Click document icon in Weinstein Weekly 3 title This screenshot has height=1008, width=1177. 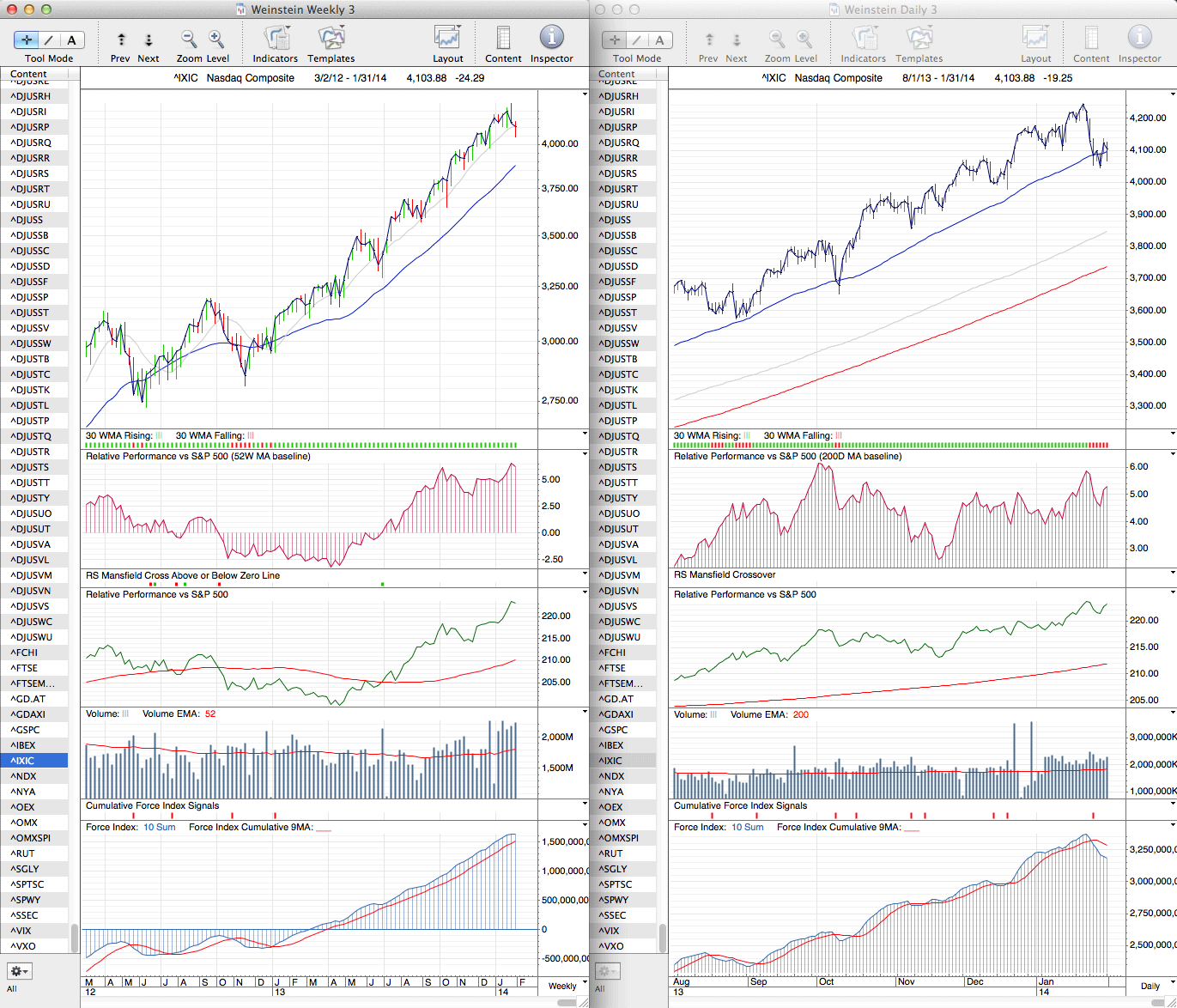(x=241, y=9)
